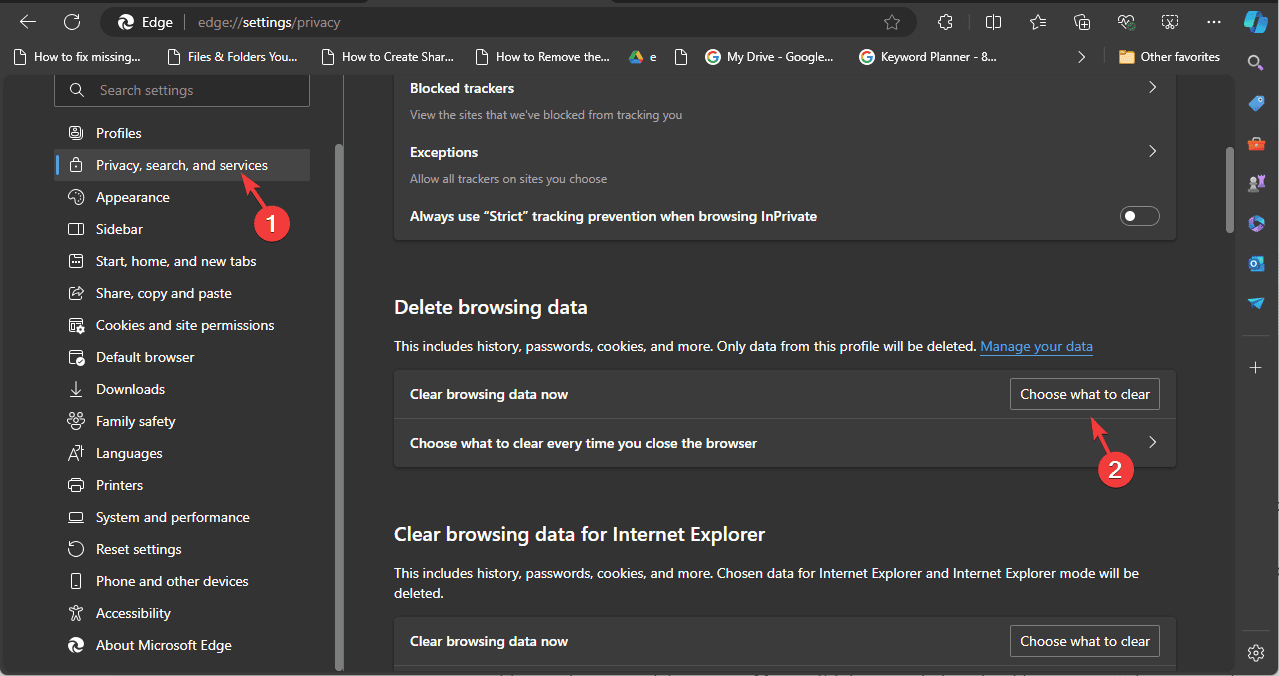Click the settings page vertical scrollbar
Viewport: 1279px width, 676px height.
click(1230, 190)
